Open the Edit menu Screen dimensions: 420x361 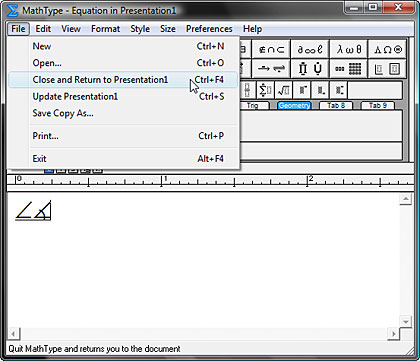pos(43,29)
